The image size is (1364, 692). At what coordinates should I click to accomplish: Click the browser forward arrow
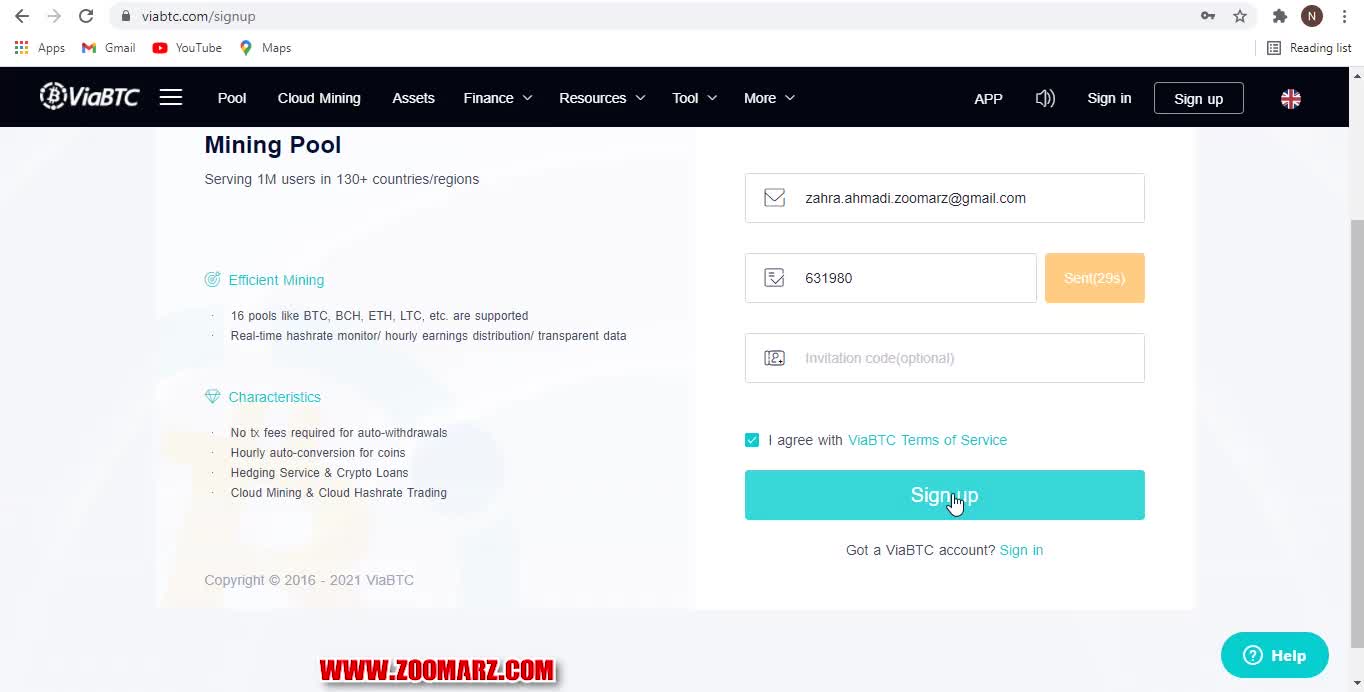[x=54, y=16]
